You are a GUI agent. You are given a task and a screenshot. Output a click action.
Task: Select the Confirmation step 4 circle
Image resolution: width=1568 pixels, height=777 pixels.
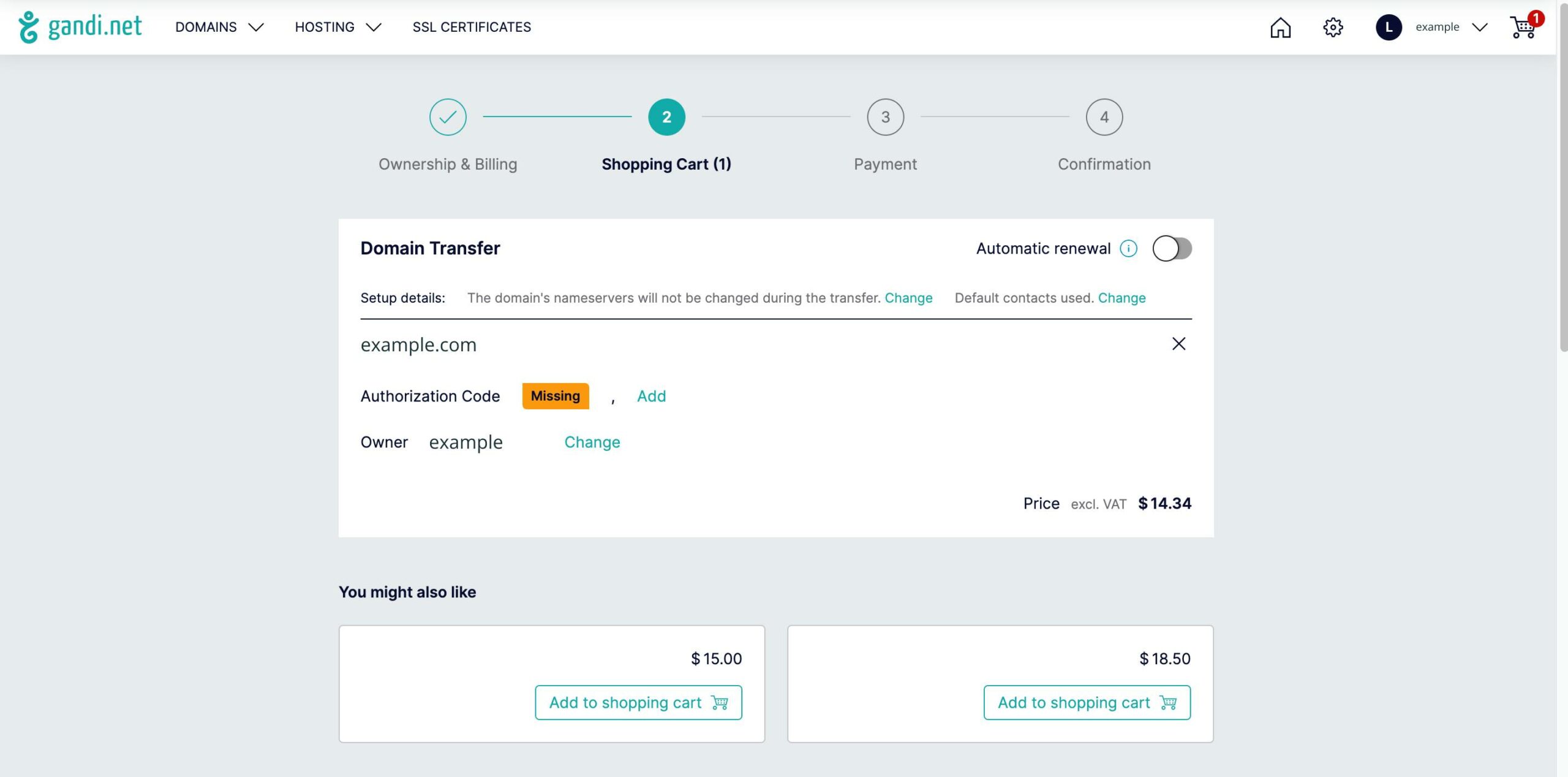[1104, 117]
